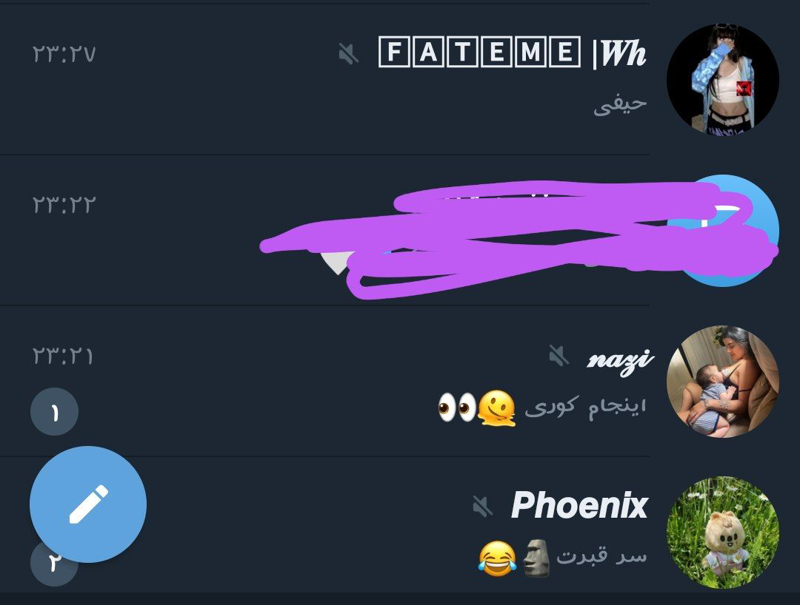The image size is (800, 605).
Task: Open the blue avatar of scribbled chat
Action: pyautogui.click(x=723, y=231)
